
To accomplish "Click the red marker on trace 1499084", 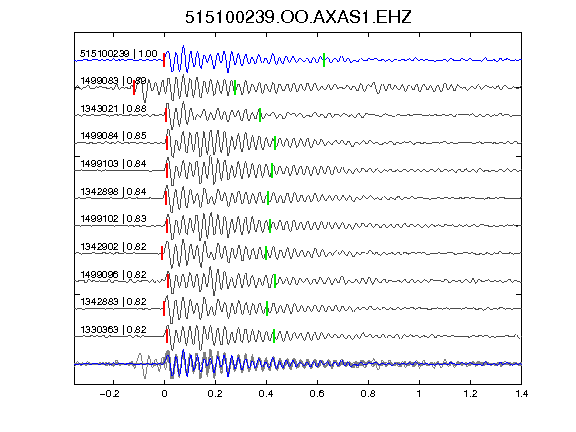I will click(x=167, y=143).
